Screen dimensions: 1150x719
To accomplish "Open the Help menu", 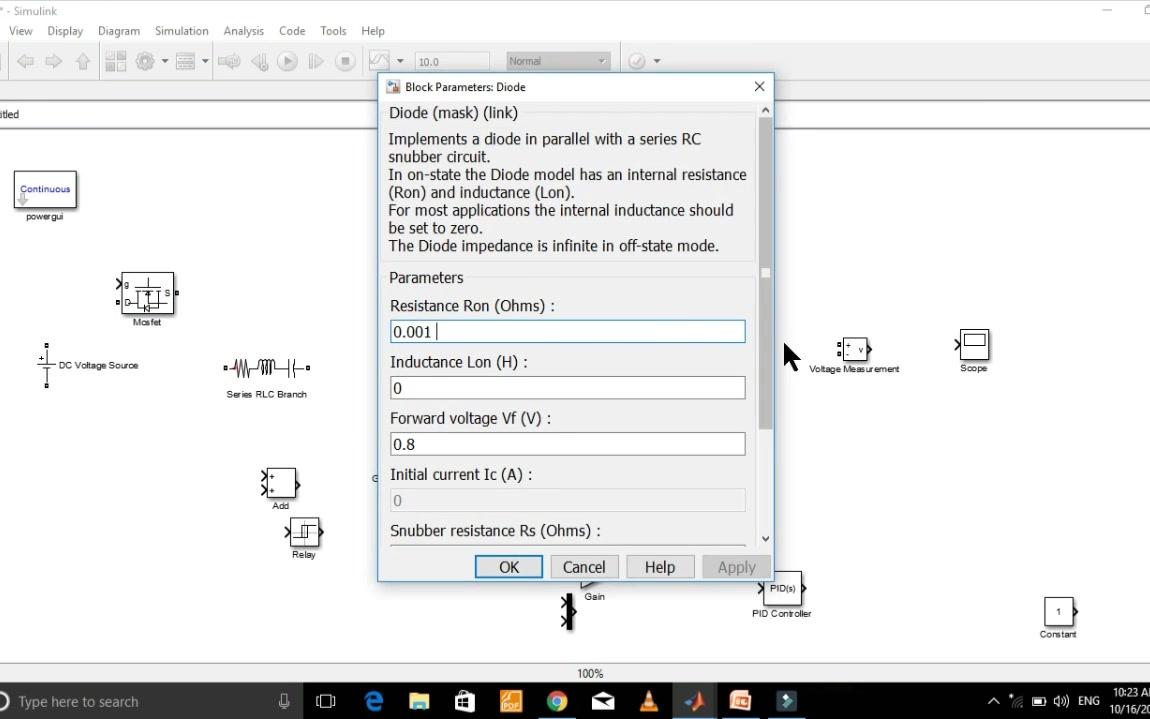I will pyautogui.click(x=373, y=31).
